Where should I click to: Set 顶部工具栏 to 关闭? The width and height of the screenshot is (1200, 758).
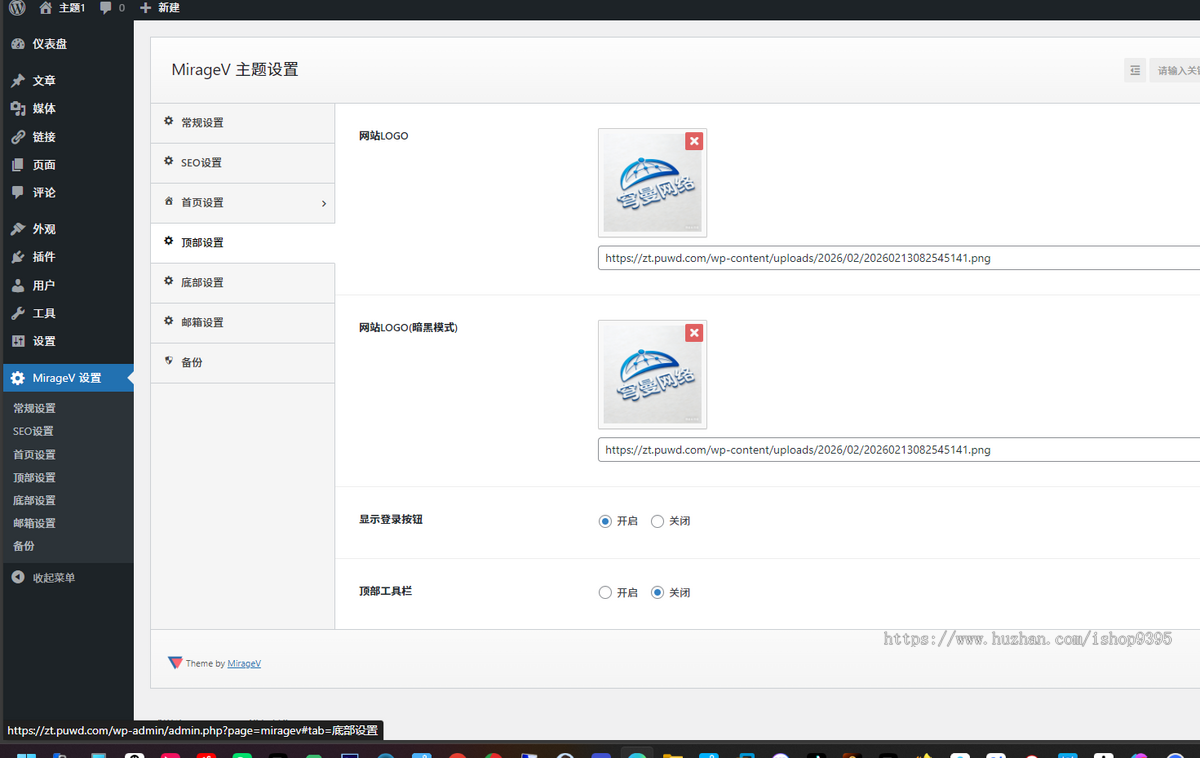coord(657,593)
